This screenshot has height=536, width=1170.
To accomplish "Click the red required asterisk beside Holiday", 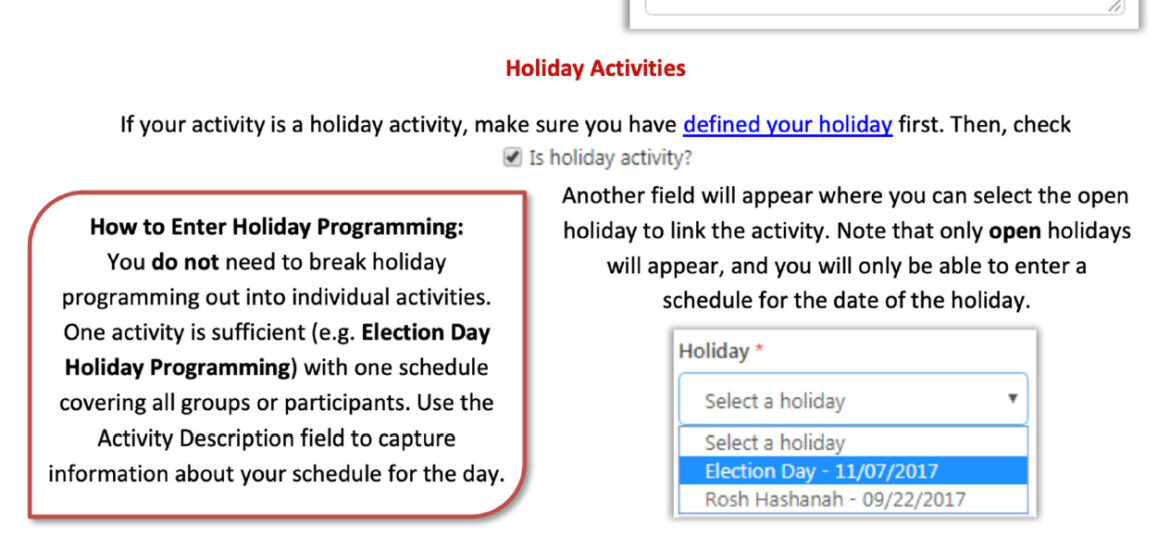I will point(759,351).
